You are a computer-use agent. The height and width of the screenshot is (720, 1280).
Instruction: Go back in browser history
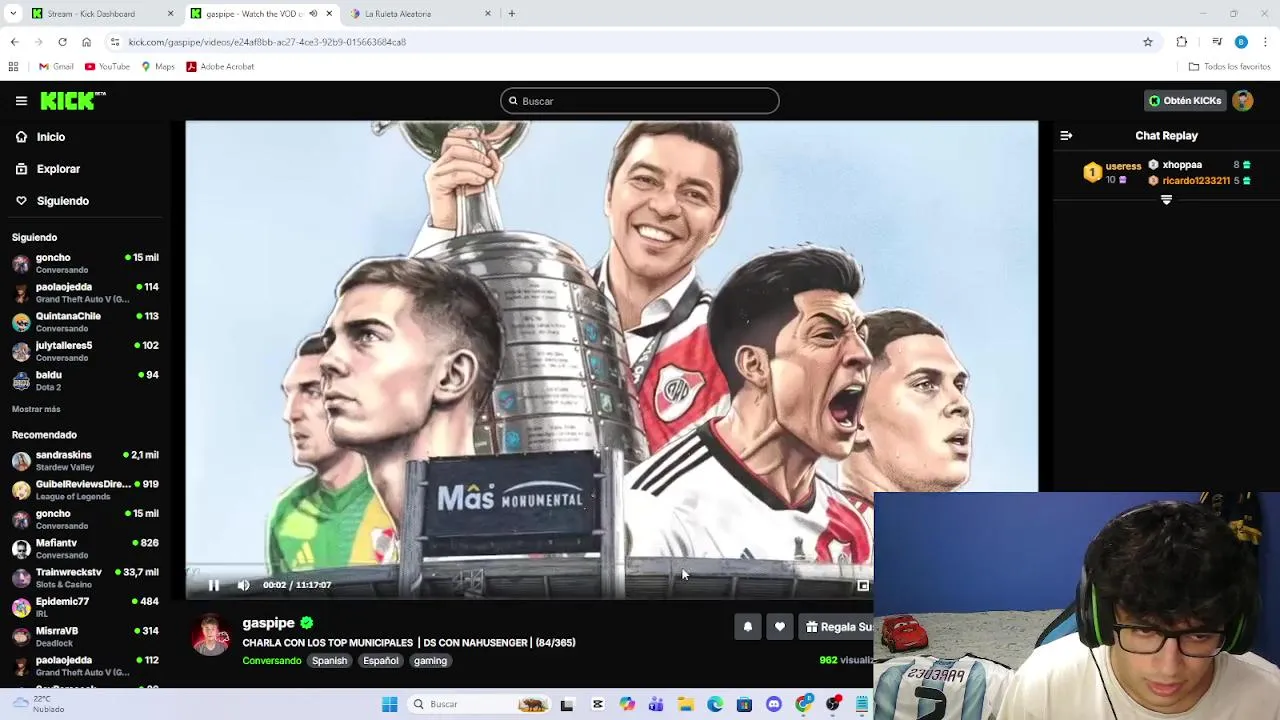14,42
